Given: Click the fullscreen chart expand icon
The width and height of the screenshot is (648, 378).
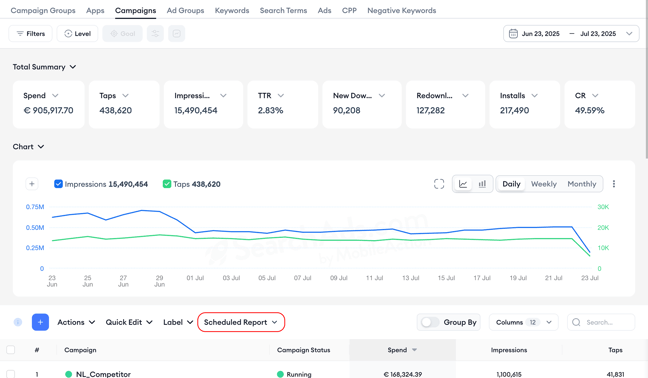Looking at the screenshot, I should click(x=439, y=184).
